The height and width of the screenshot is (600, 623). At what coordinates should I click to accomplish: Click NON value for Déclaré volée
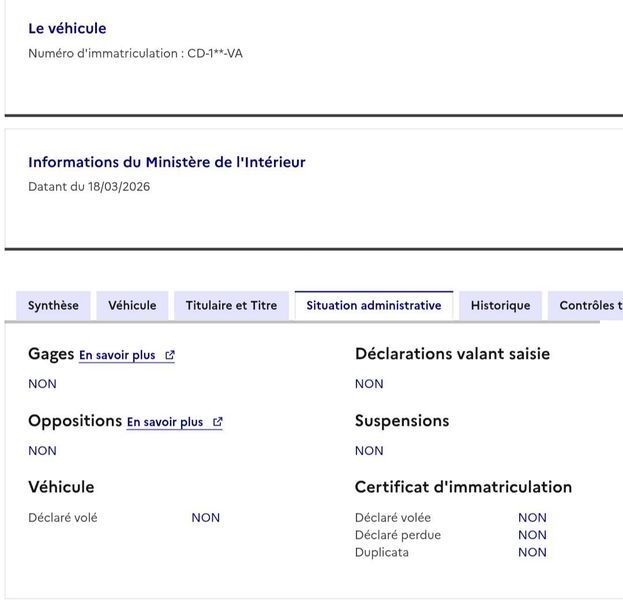(x=532, y=517)
